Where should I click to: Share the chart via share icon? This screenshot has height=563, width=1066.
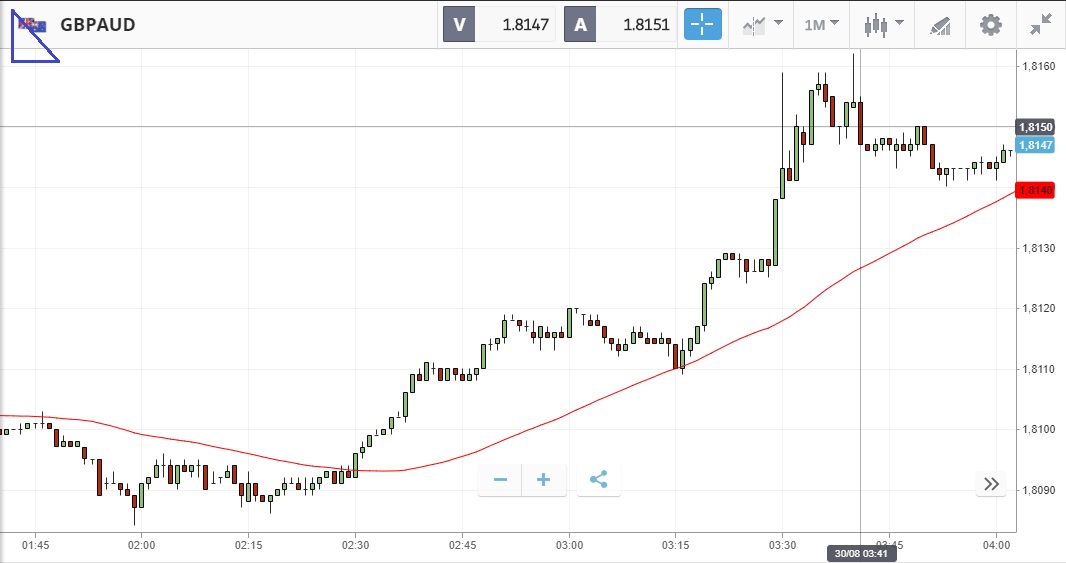[598, 480]
